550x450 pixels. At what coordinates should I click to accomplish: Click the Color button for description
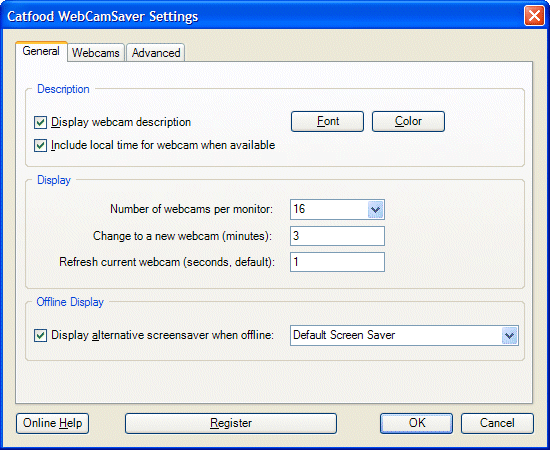tap(408, 121)
